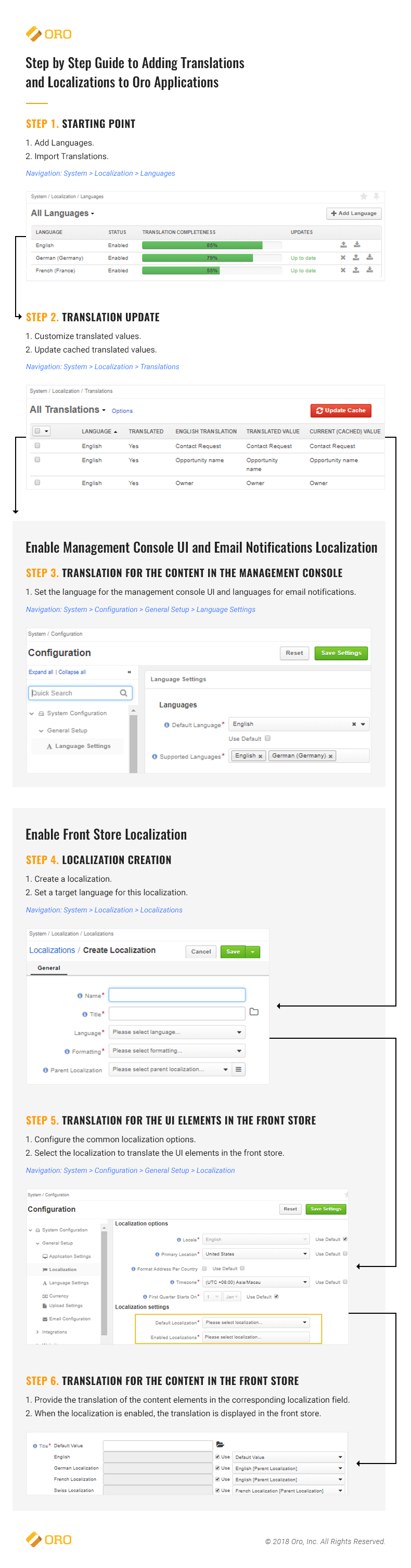The width and height of the screenshot is (411, 1568).
Task: Click the ORO logo at the top
Action: coord(49,34)
